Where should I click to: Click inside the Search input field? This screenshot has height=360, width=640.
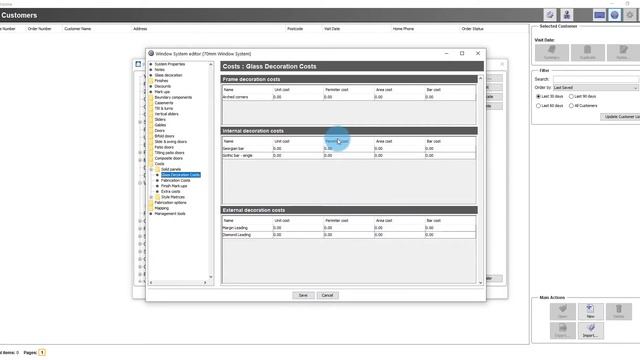tap(596, 79)
